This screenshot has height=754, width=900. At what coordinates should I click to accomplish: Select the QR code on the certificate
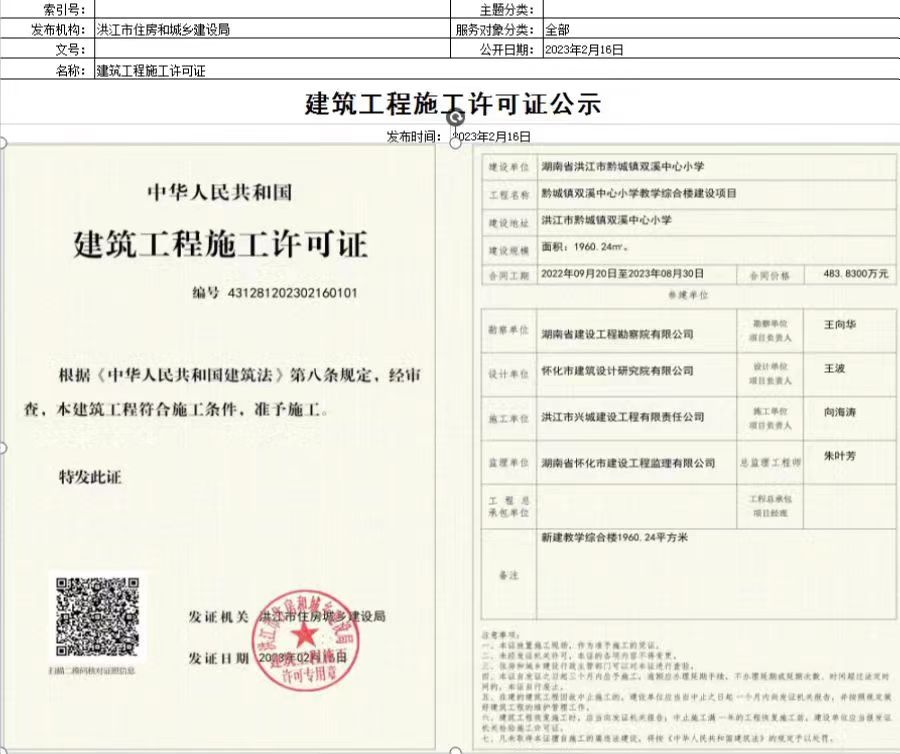point(98,617)
